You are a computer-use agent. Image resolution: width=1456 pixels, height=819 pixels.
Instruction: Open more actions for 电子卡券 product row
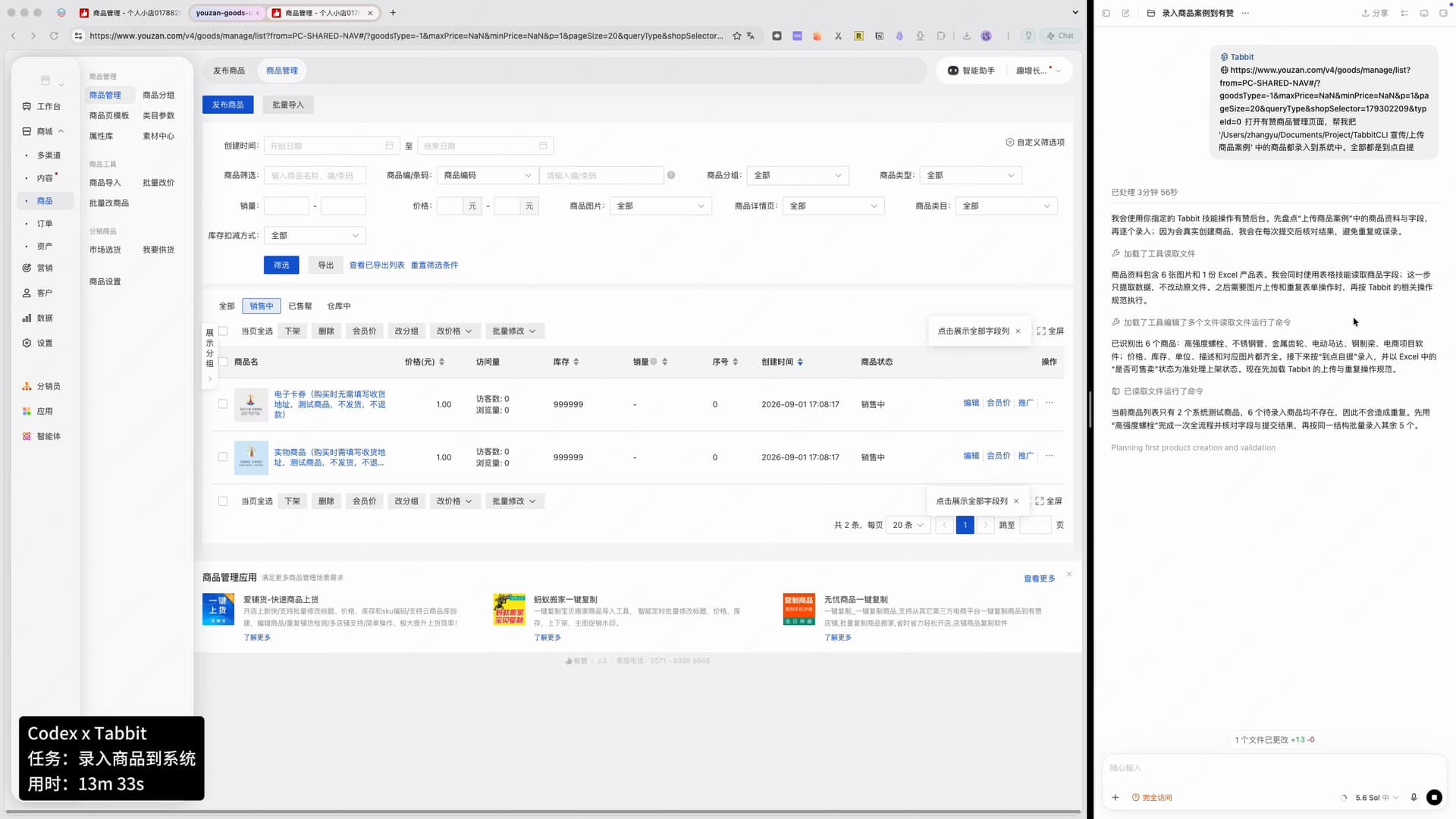(x=1049, y=403)
